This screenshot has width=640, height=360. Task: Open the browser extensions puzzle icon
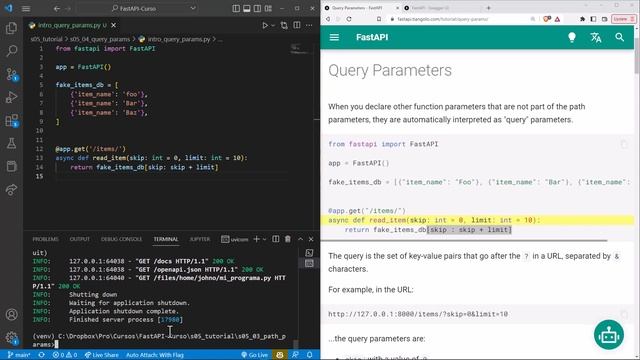[x=582, y=19]
